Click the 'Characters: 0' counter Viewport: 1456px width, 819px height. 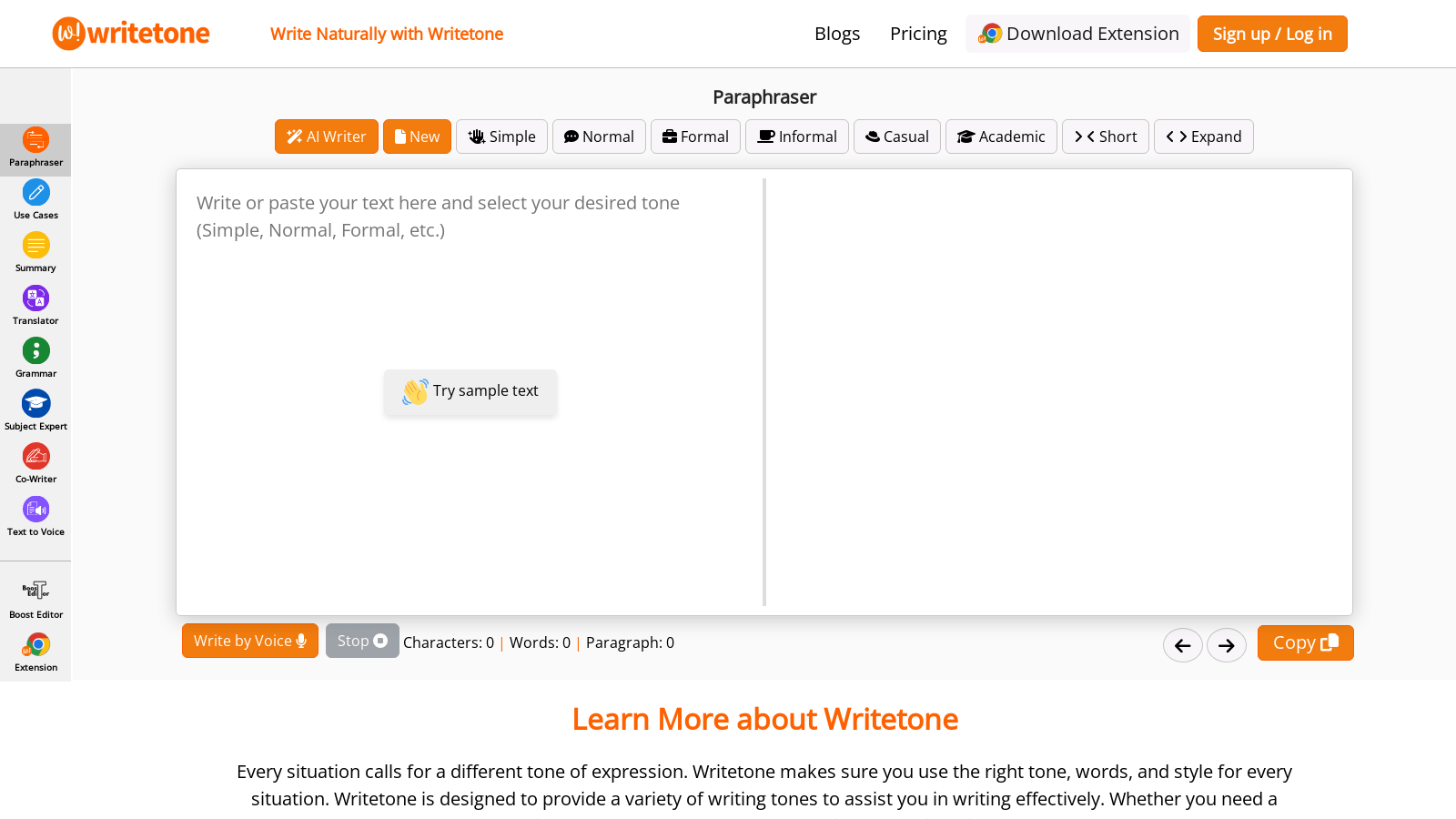pyautogui.click(x=449, y=642)
